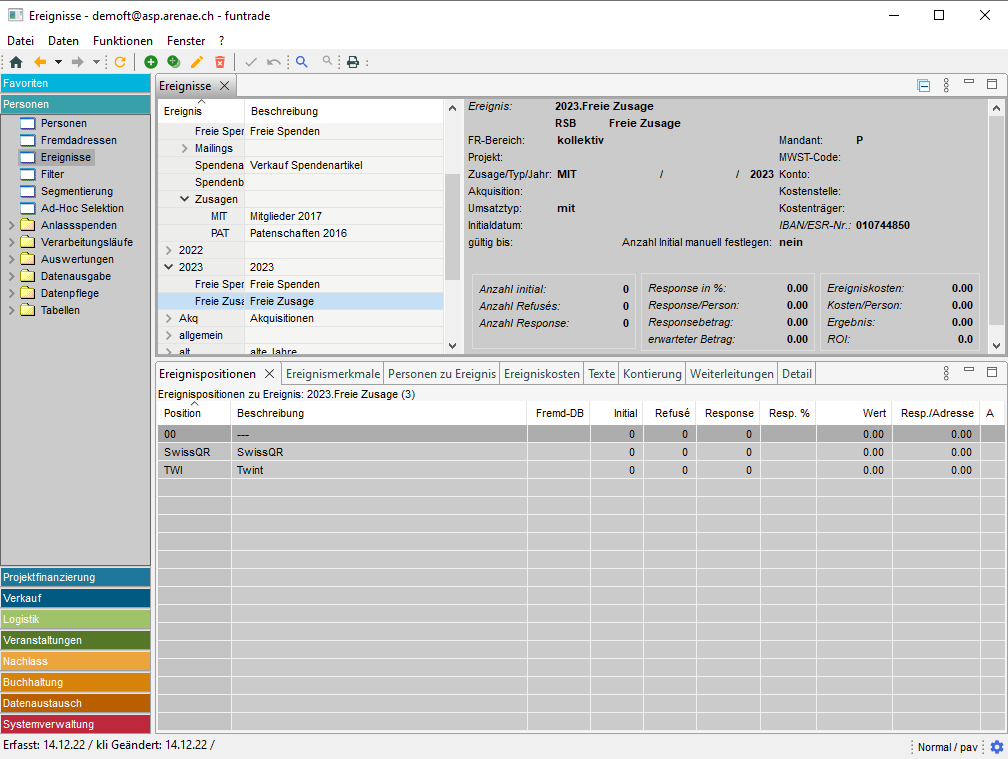Collapse the Zusagen tree node
Viewport: 1008px width, 759px height.
[185, 199]
